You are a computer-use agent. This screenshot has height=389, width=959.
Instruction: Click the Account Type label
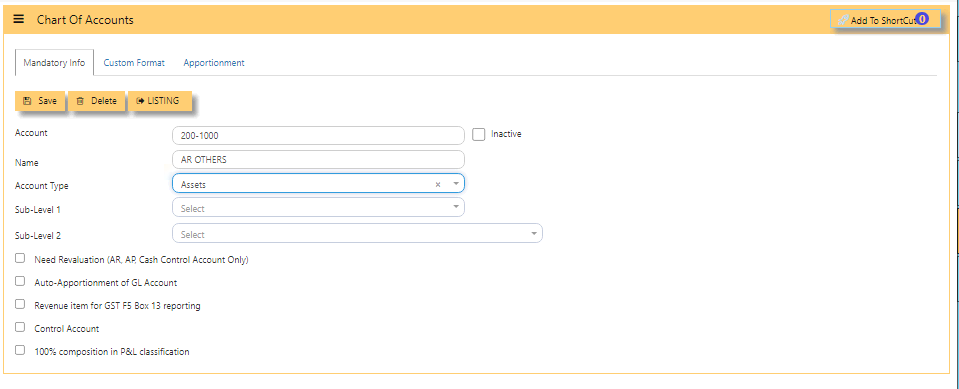click(42, 185)
